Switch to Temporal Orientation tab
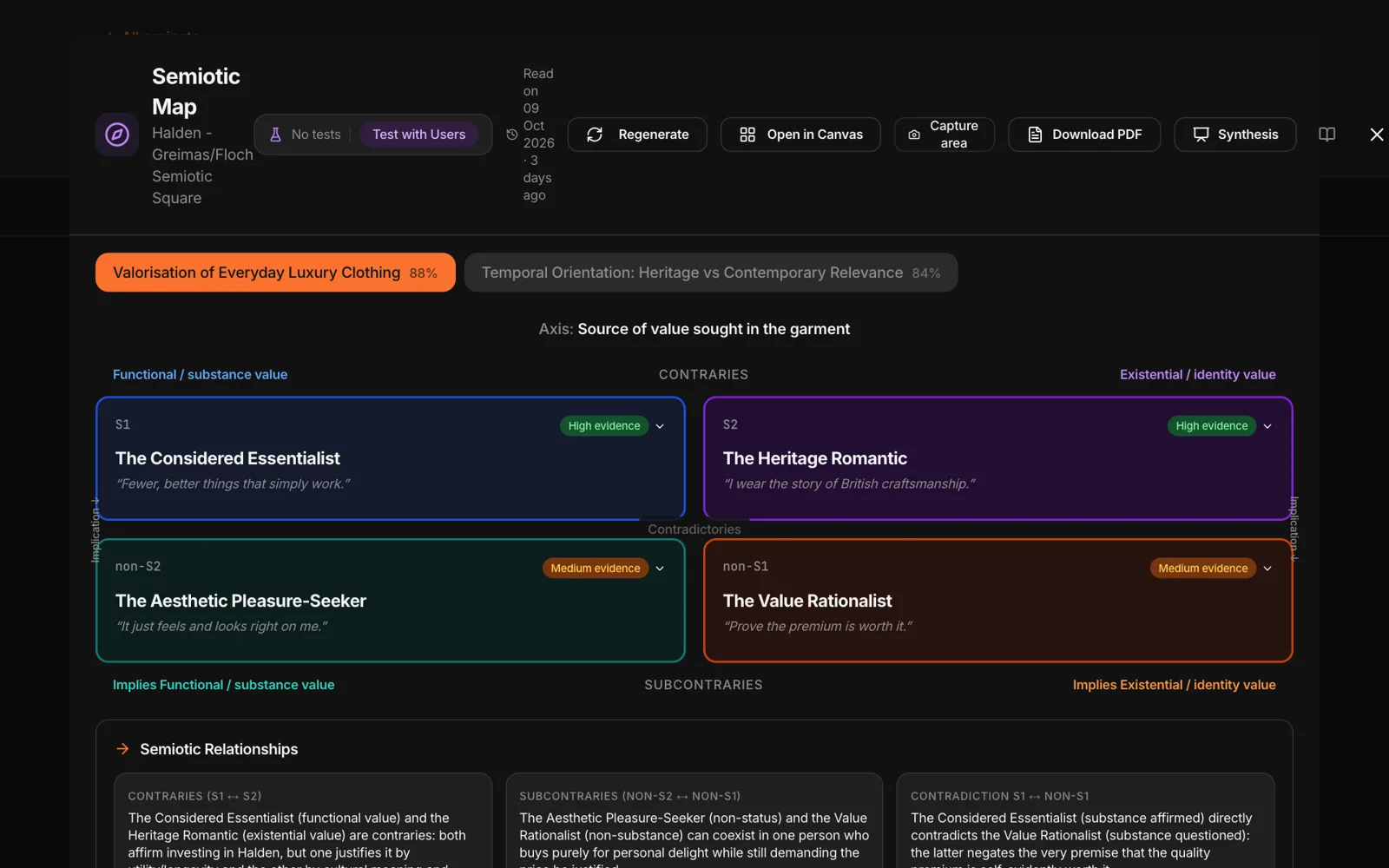The height and width of the screenshot is (868, 1389). (711, 273)
